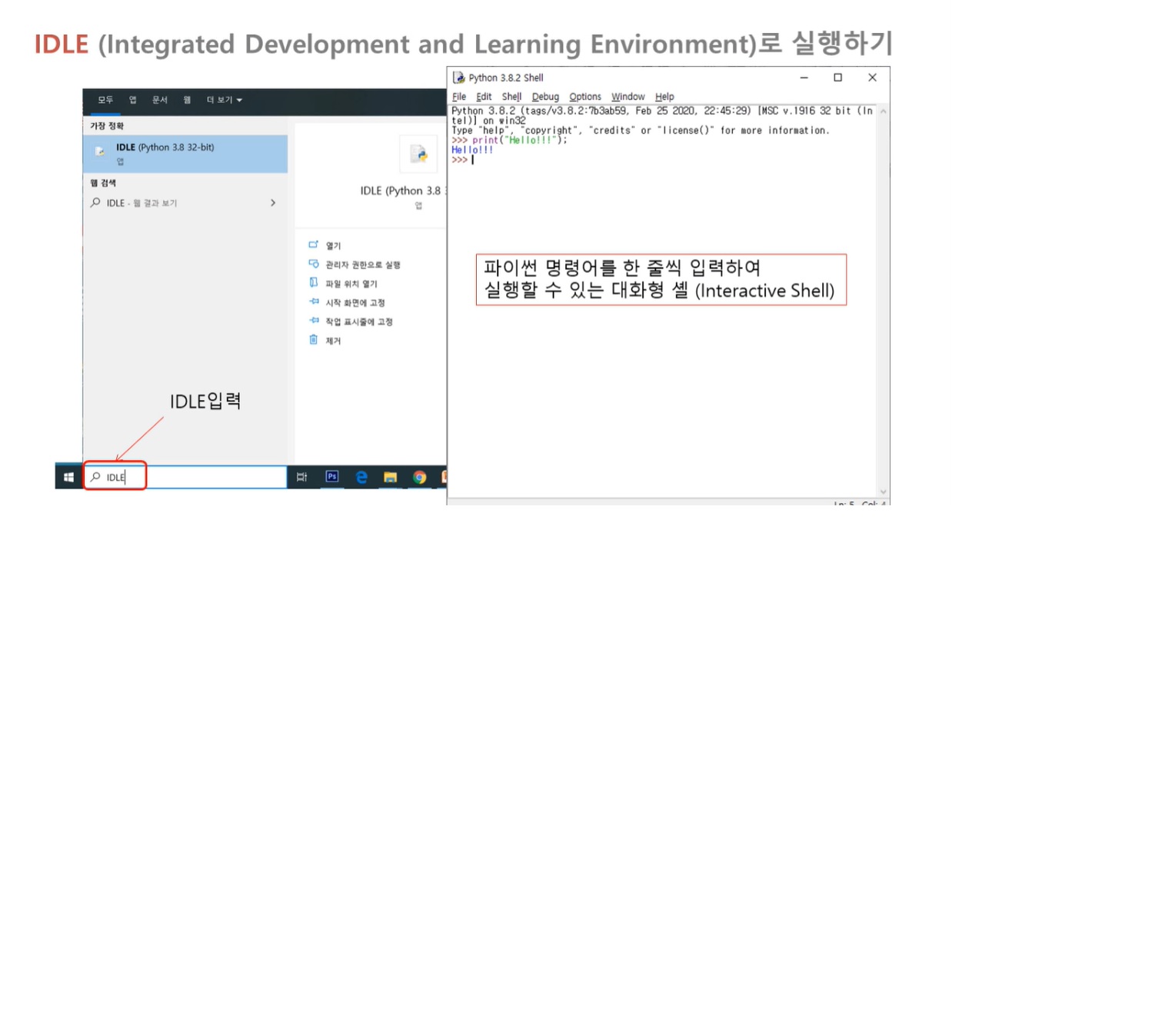1172x1036 pixels.
Task: Click the web search magnifier icon next to IDLE
Action: (95, 202)
